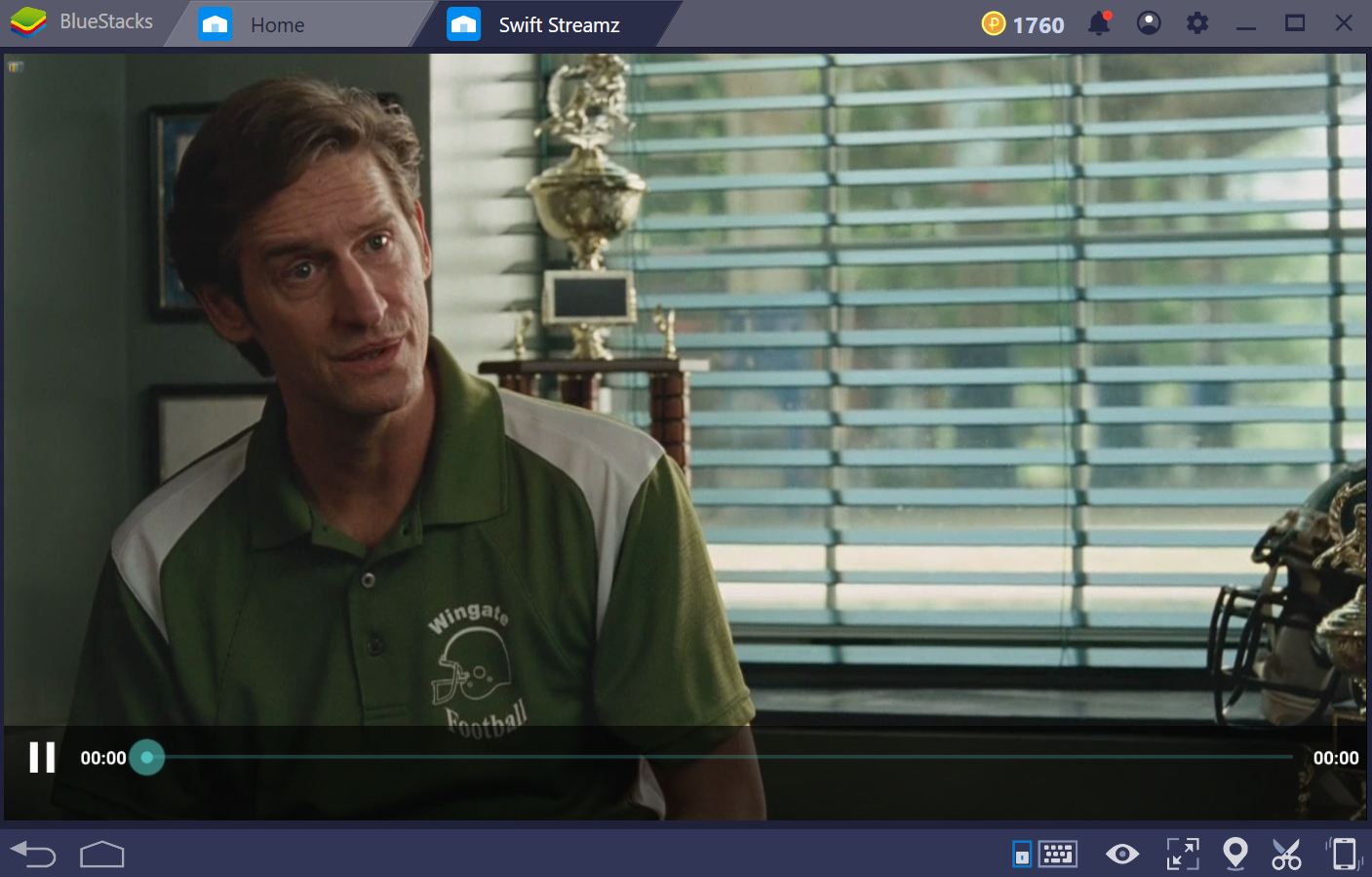
Task: Go to Android home screen button
Action: [102, 855]
